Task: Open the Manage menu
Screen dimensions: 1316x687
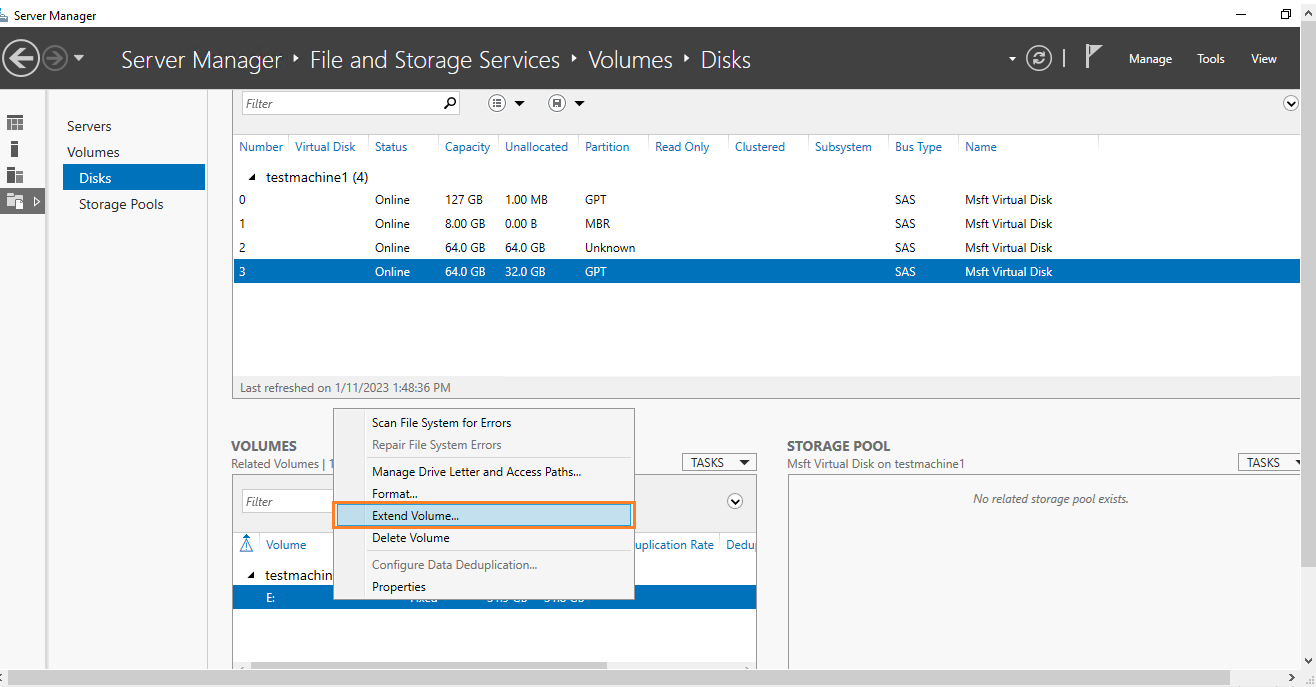Action: point(1150,59)
